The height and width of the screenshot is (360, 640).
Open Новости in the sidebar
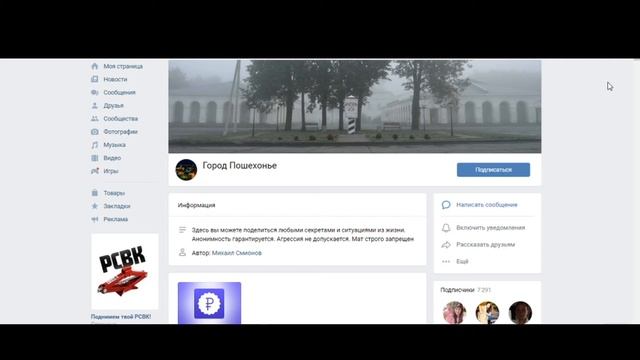click(x=115, y=79)
